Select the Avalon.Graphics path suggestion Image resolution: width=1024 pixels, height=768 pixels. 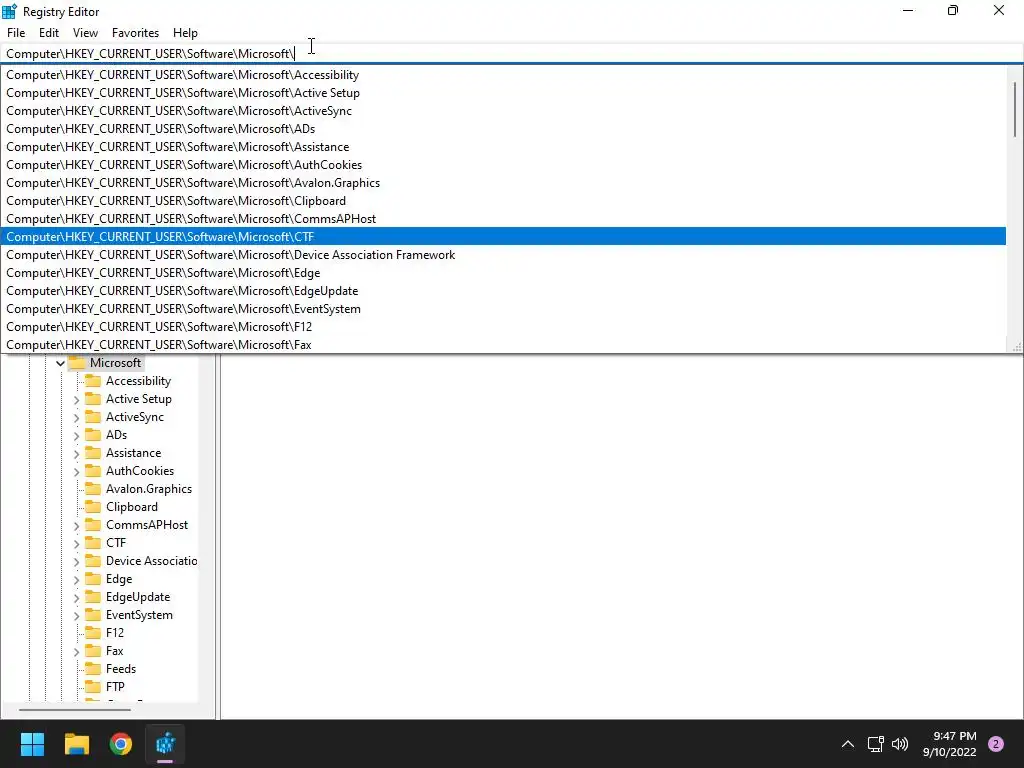(x=503, y=183)
